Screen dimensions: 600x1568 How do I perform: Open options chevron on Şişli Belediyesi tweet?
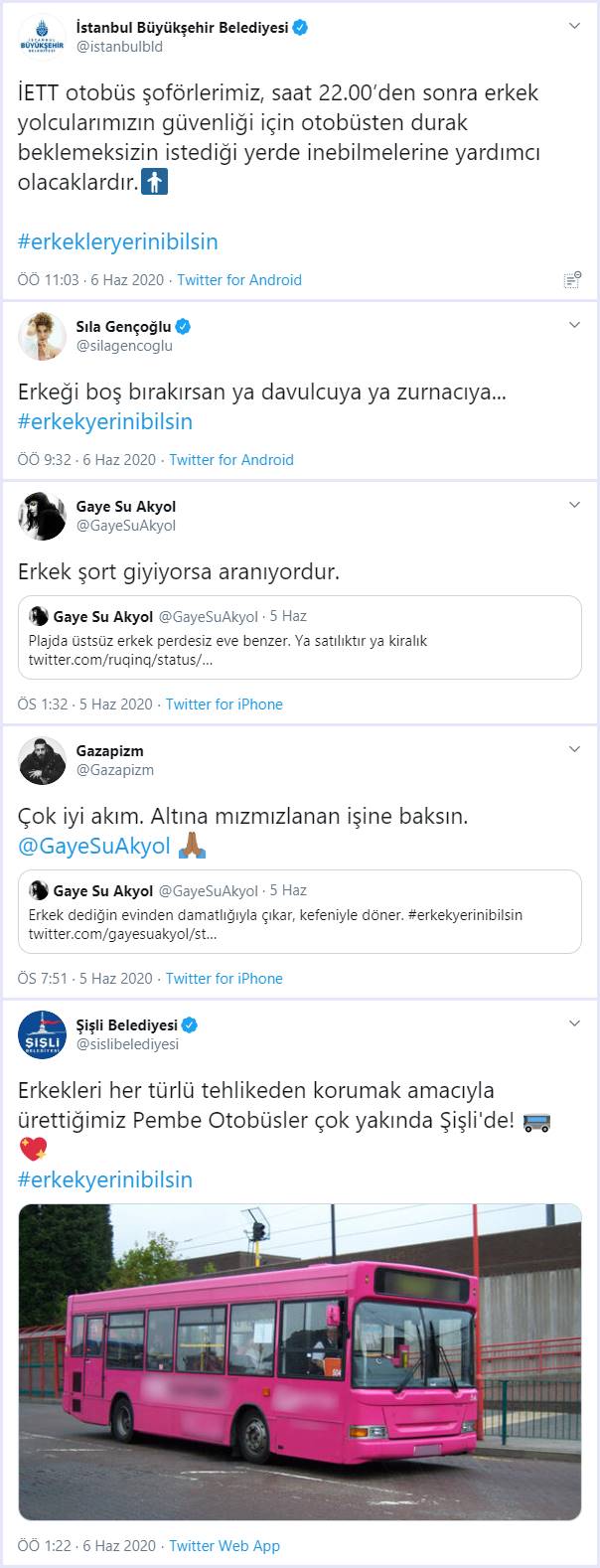[x=574, y=1024]
